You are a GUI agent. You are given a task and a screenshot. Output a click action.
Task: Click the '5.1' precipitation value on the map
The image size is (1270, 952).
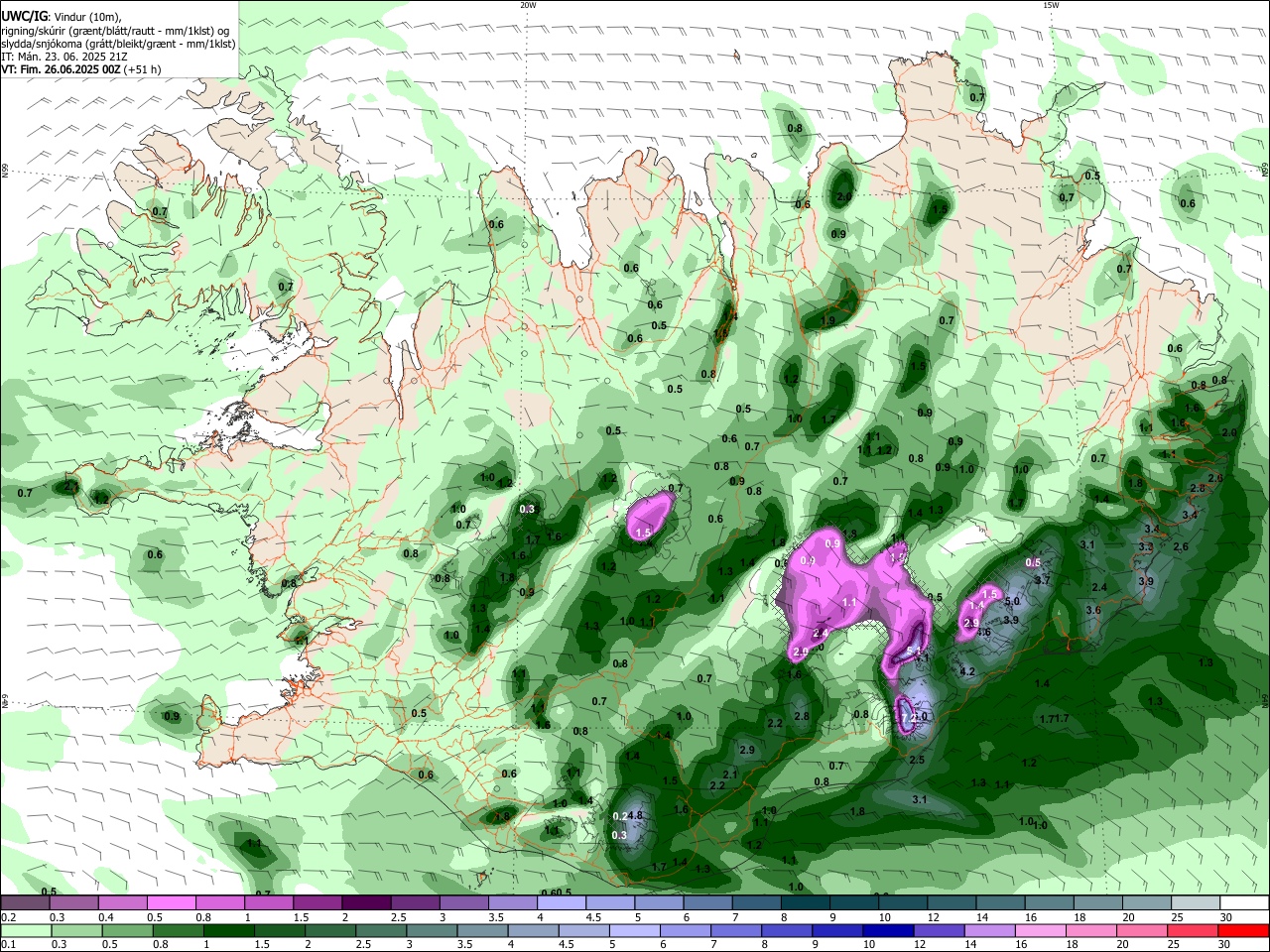pos(914,652)
